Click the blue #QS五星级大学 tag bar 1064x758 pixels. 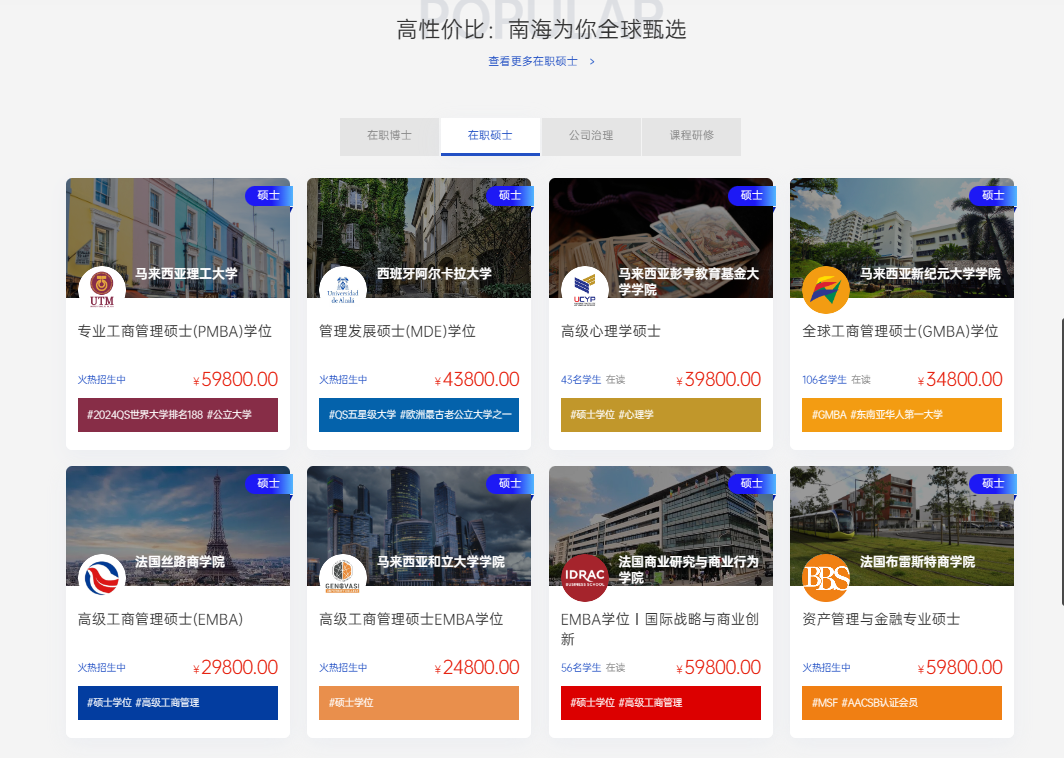tap(419, 415)
